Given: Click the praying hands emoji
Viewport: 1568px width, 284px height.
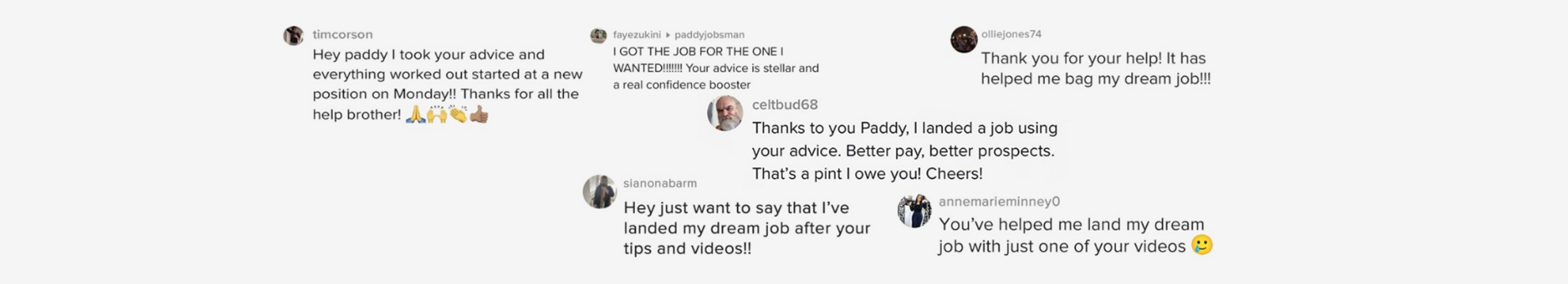Looking at the screenshot, I should tap(415, 114).
